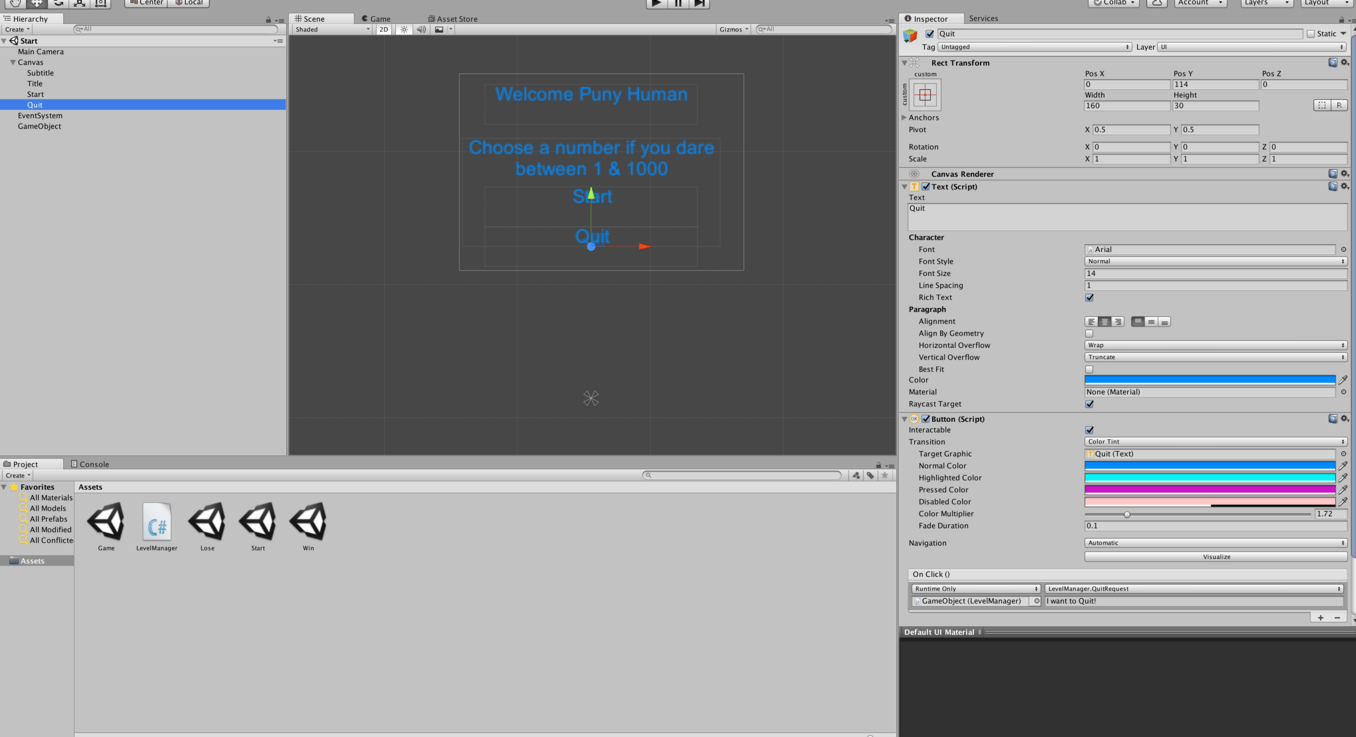This screenshot has height=737, width=1356.
Task: Switch to the Game tab
Action: tap(378, 17)
